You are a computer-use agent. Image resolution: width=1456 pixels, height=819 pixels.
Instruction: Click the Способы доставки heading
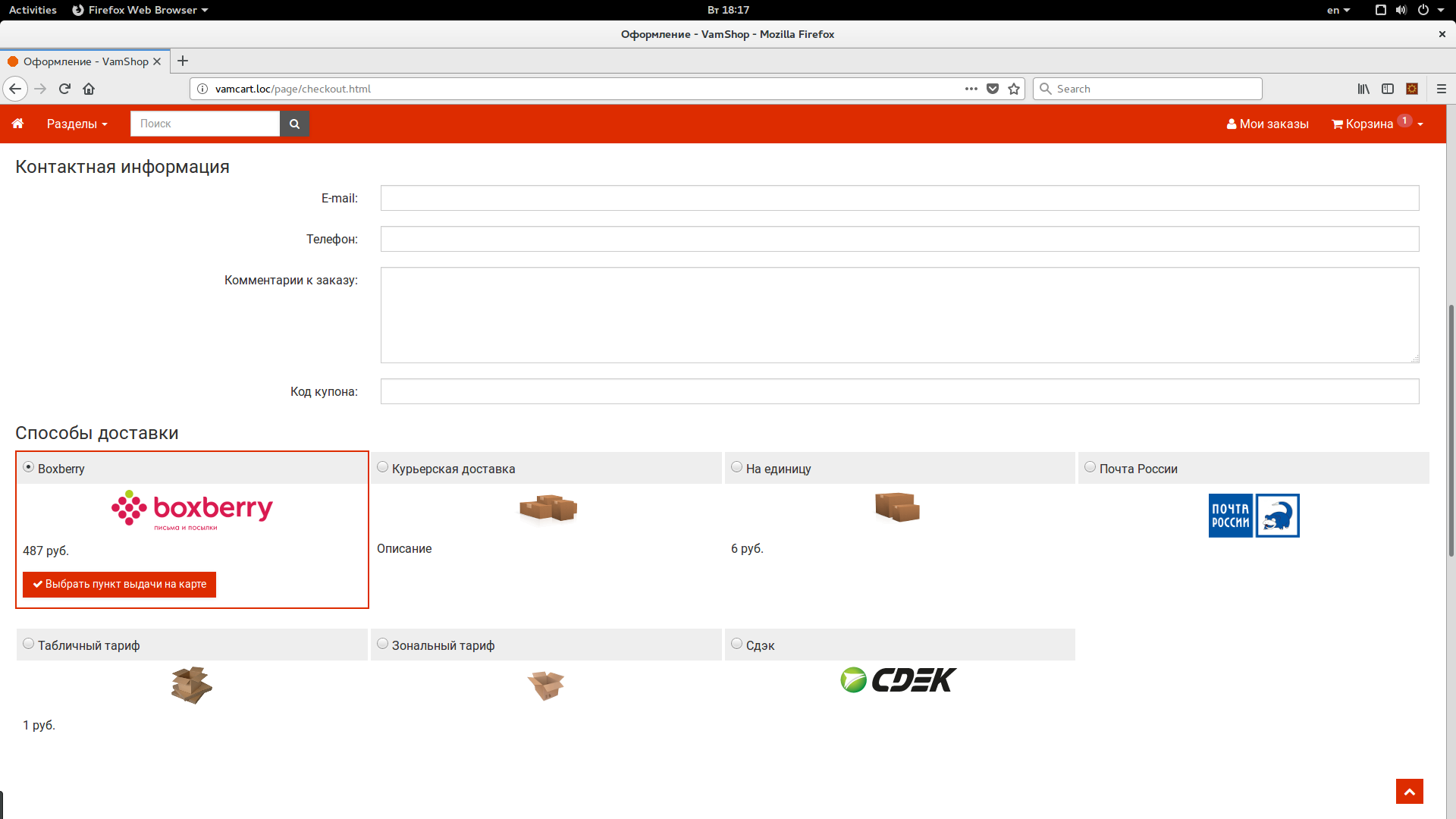(x=97, y=433)
